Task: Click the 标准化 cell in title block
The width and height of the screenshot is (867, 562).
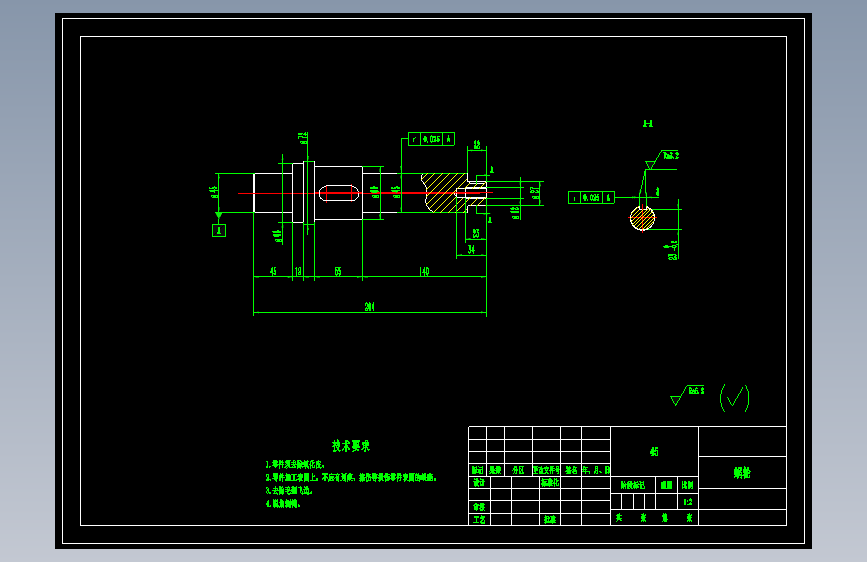Action: click(550, 482)
